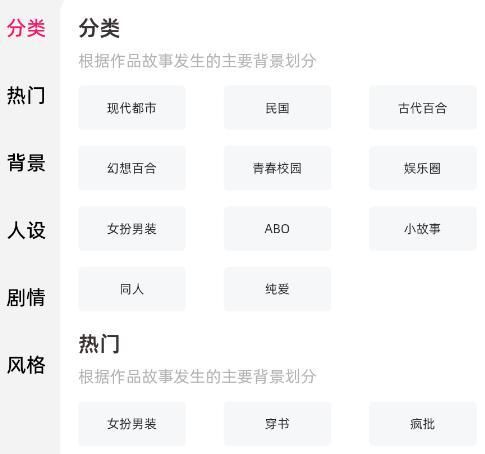485x454 pixels.
Task: Go to the 人设 sidebar tab
Action: pos(26,230)
